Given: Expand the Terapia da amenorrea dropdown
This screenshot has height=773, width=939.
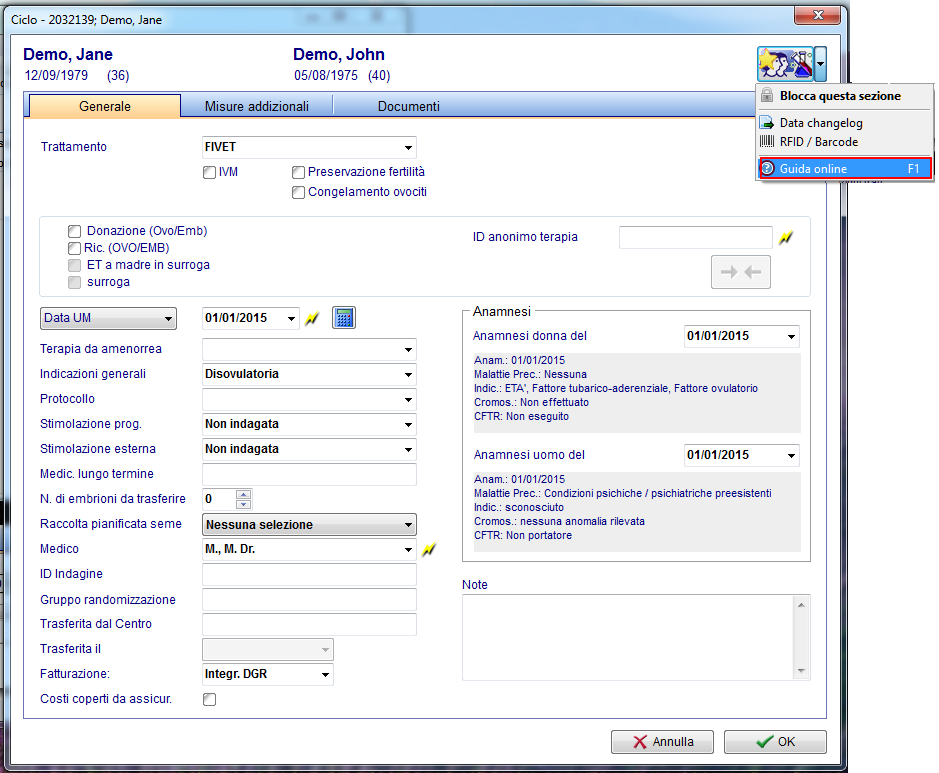Looking at the screenshot, I should pyautogui.click(x=309, y=350).
